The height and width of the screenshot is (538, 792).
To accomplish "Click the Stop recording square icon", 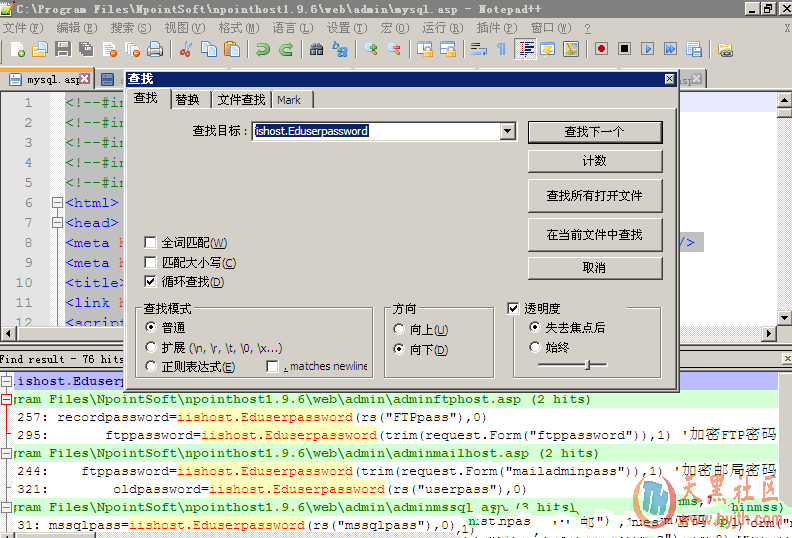I will 624,49.
